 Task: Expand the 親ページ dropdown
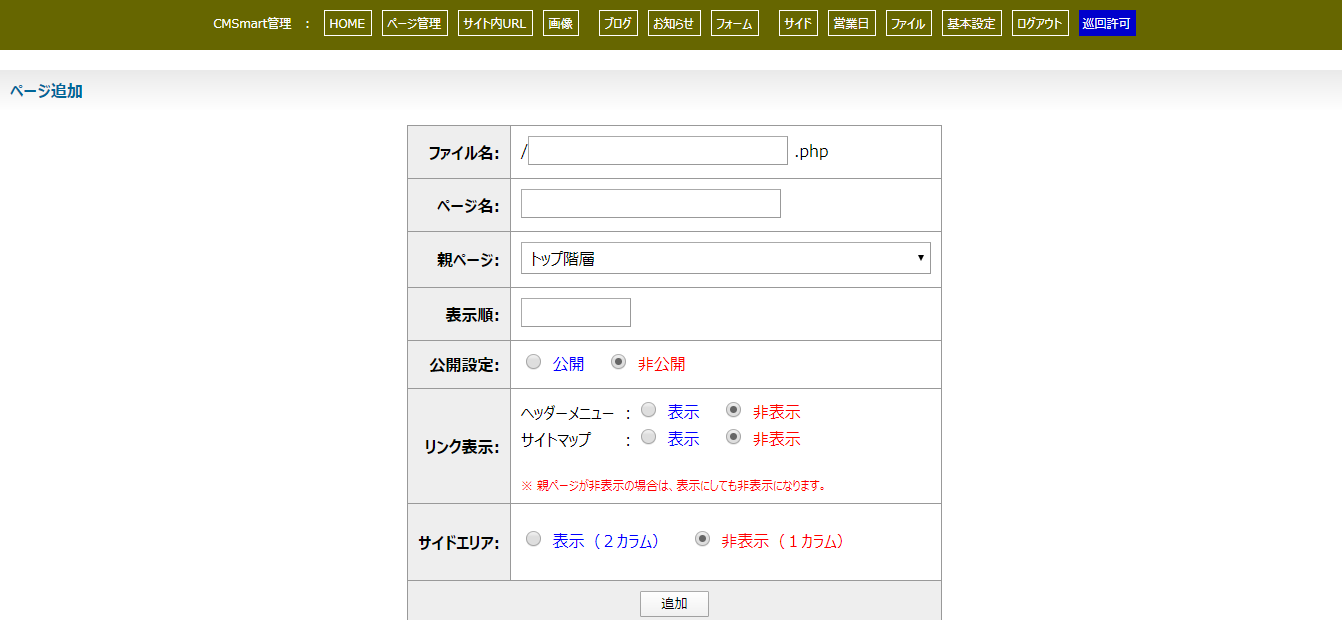(x=725, y=258)
